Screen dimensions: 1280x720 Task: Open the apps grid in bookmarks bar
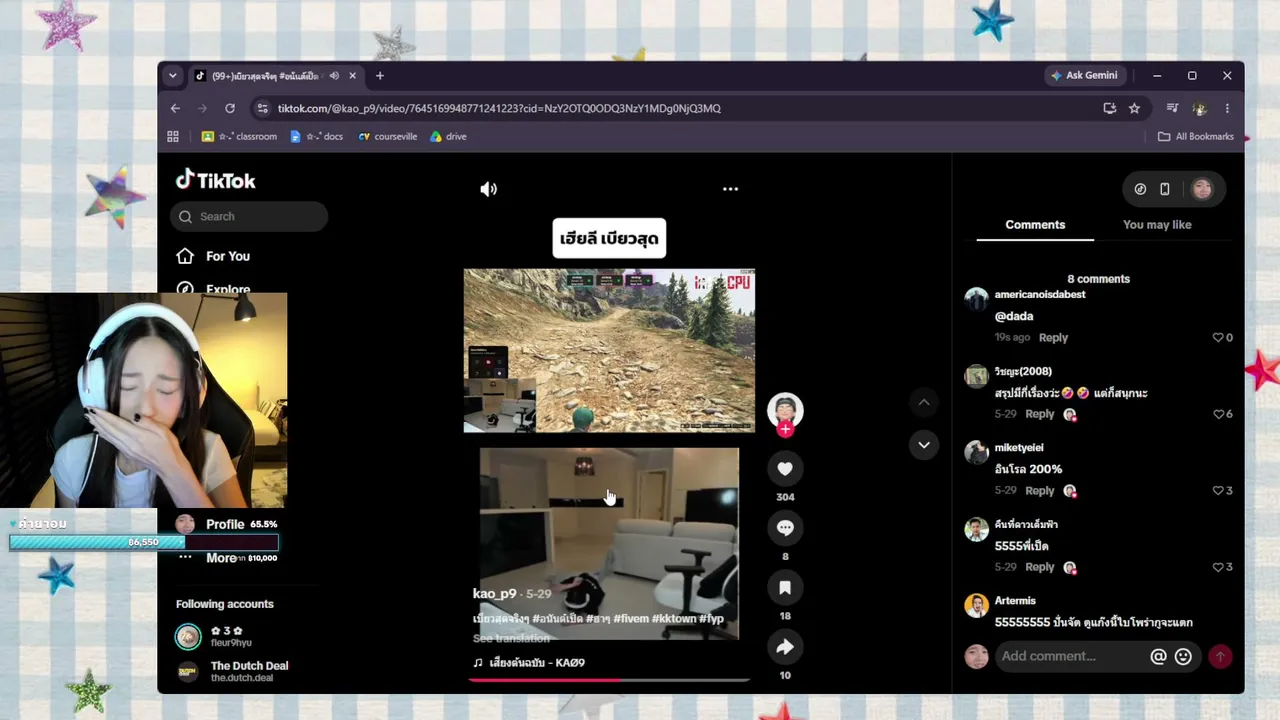(x=173, y=137)
